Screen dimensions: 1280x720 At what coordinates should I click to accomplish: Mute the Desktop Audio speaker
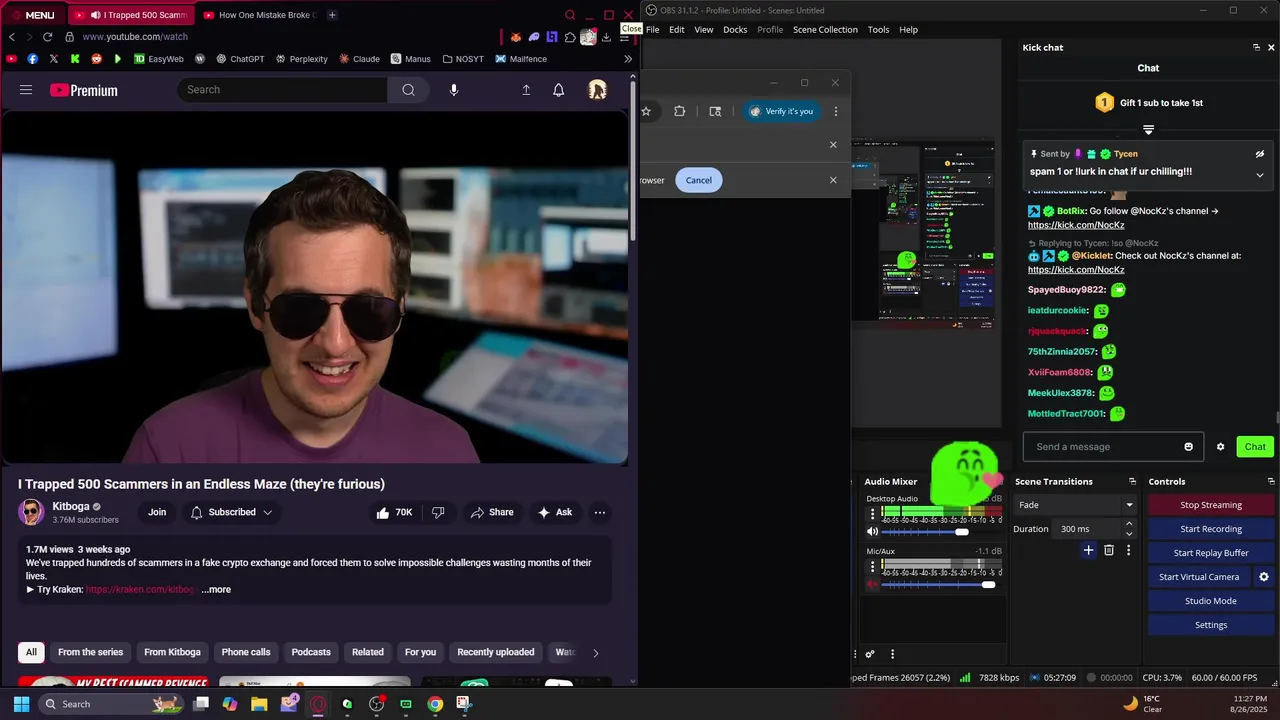[872, 532]
